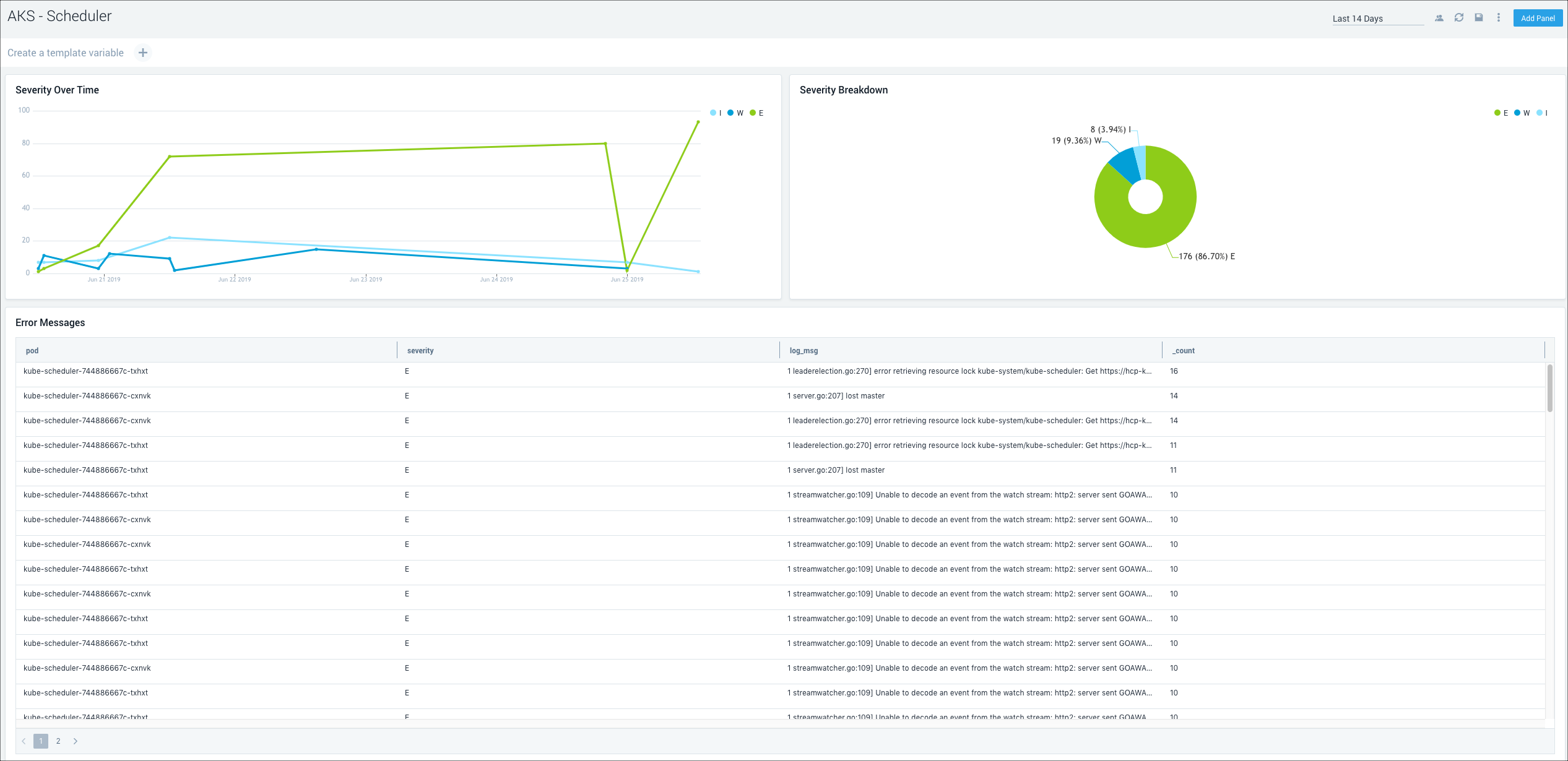
Task: Go to next error messages page with arrow
Action: click(x=76, y=741)
